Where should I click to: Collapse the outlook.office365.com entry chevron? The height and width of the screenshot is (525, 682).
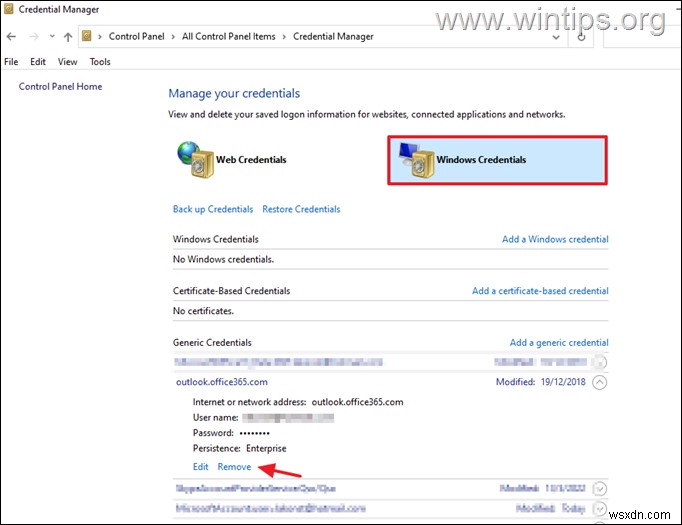[600, 382]
